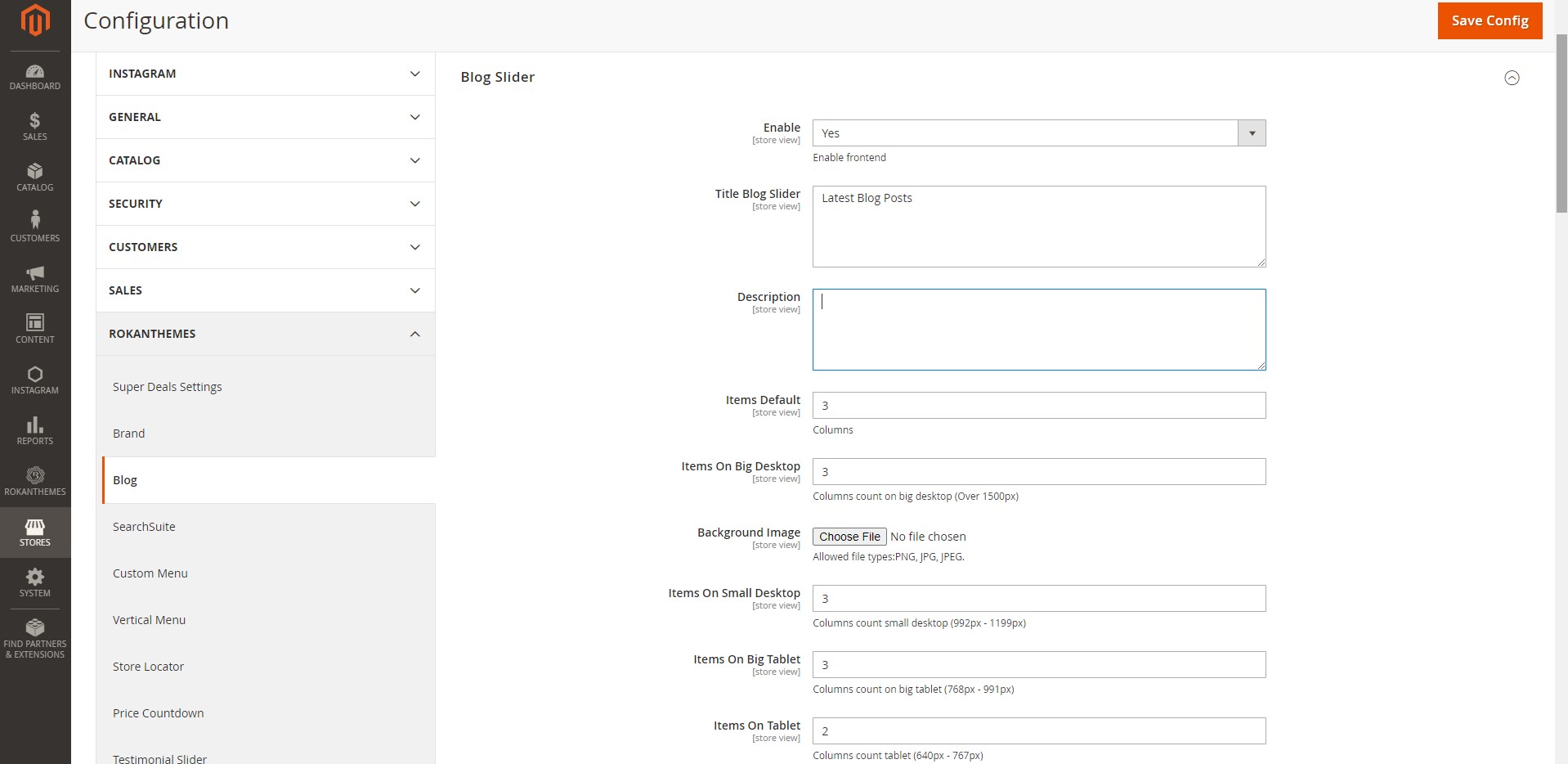The image size is (1568, 764).
Task: Click the 'Enable frontend' hint text
Action: click(849, 157)
